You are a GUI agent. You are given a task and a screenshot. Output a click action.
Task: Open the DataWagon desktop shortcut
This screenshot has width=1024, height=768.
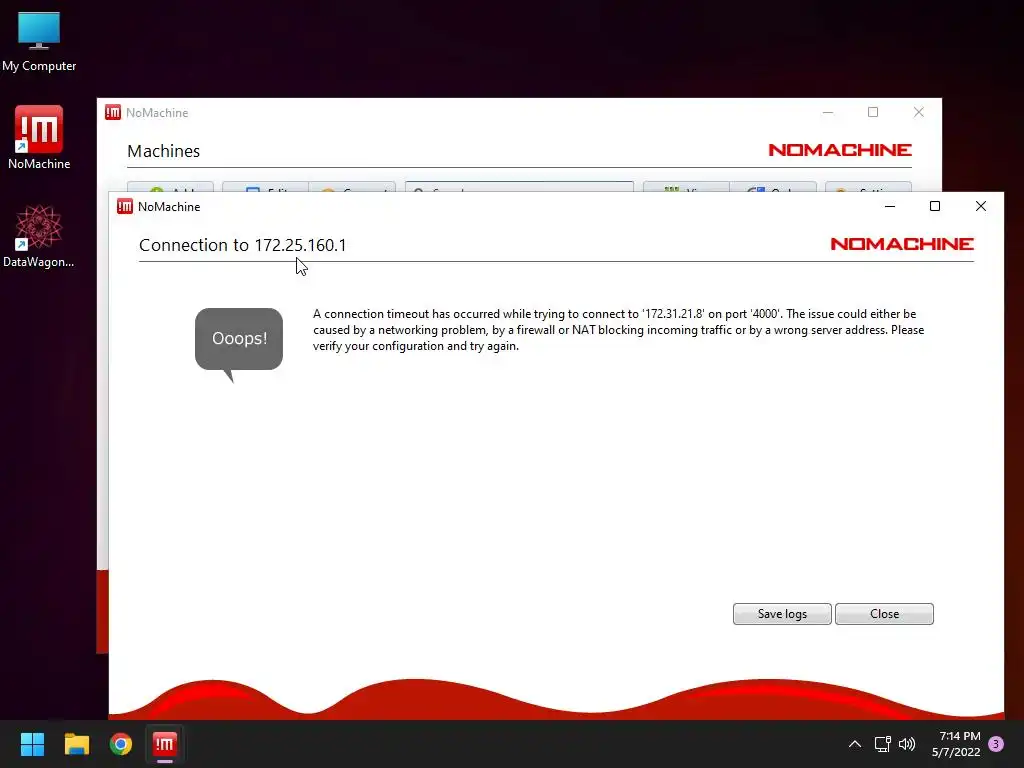coord(39,236)
